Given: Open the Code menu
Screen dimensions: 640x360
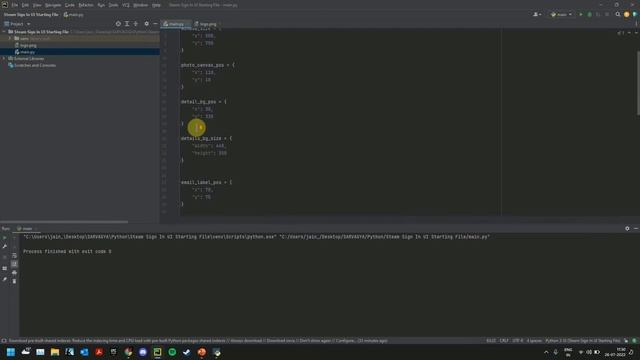Looking at the screenshot, I should 70,5.
